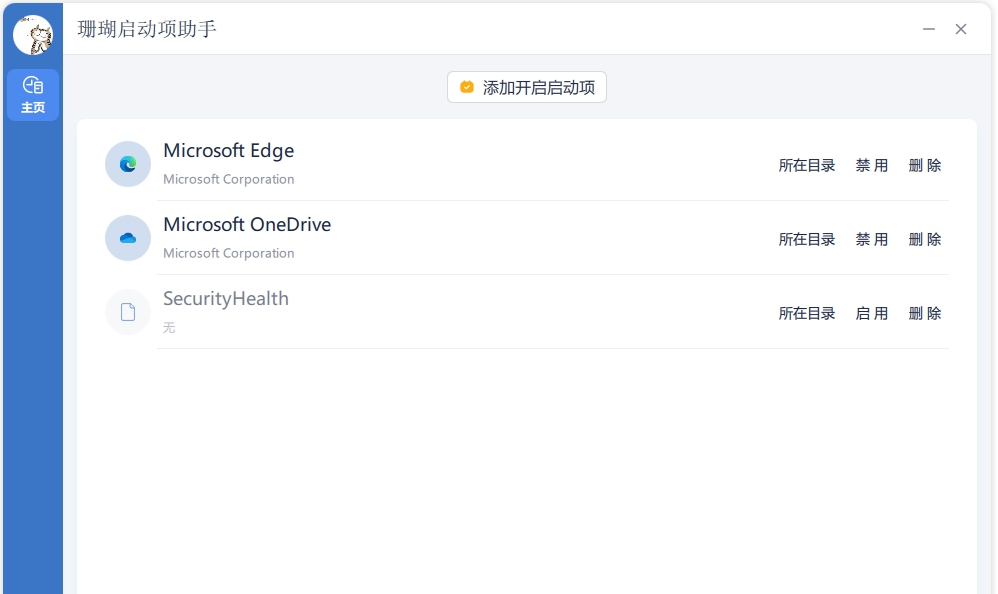Delete Microsoft Edge startup entry
Screen dimensions: 998x594
coord(925,166)
